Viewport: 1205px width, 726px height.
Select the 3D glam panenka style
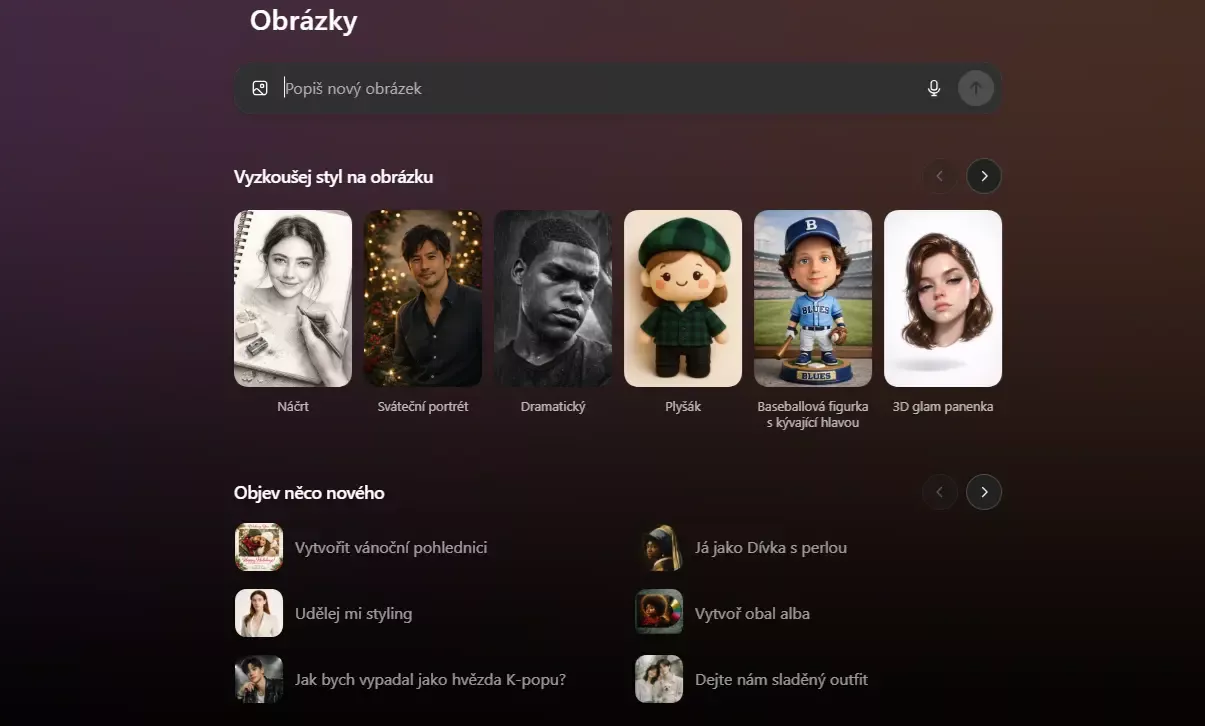[943, 298]
